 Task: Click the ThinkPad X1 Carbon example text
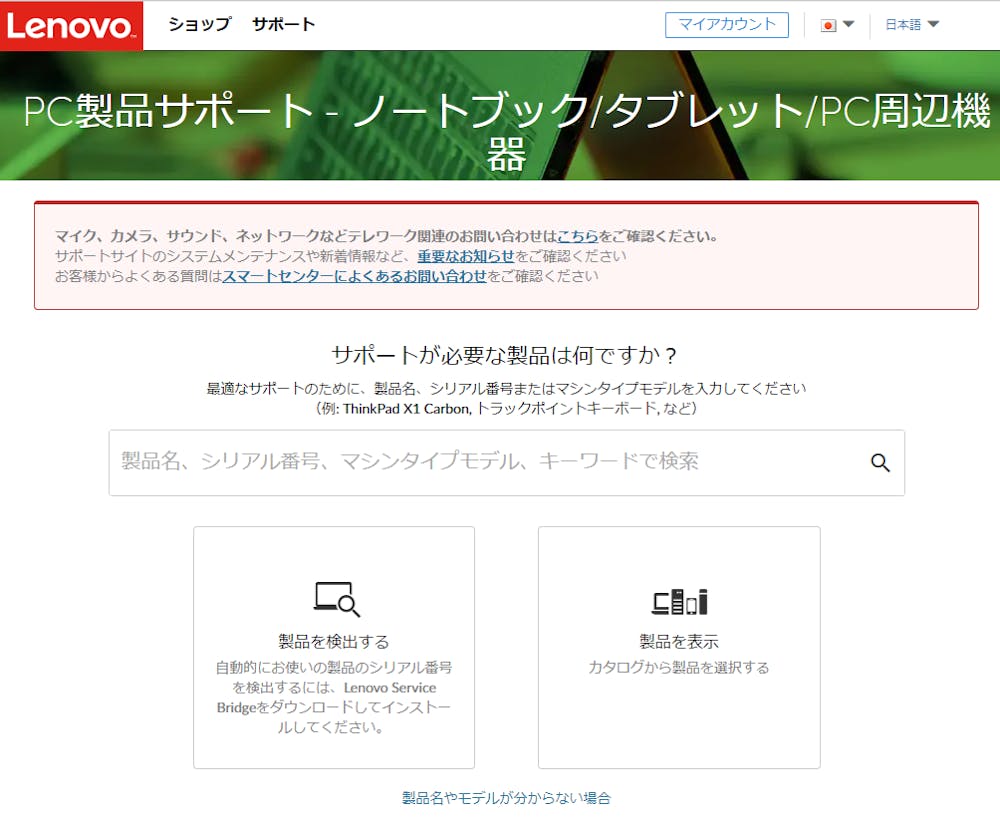pyautogui.click(x=407, y=409)
